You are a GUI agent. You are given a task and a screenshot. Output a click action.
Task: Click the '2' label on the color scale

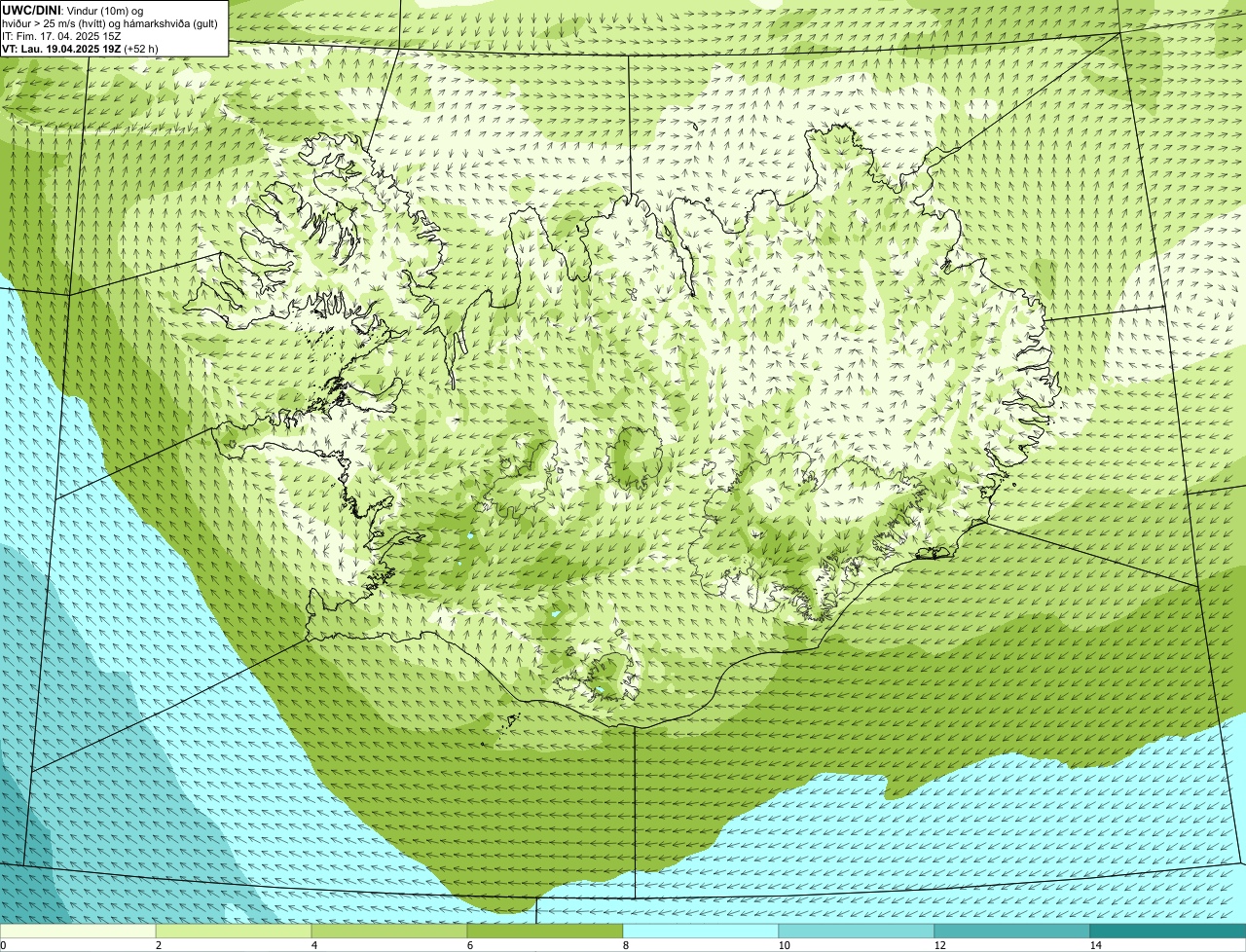(x=158, y=945)
